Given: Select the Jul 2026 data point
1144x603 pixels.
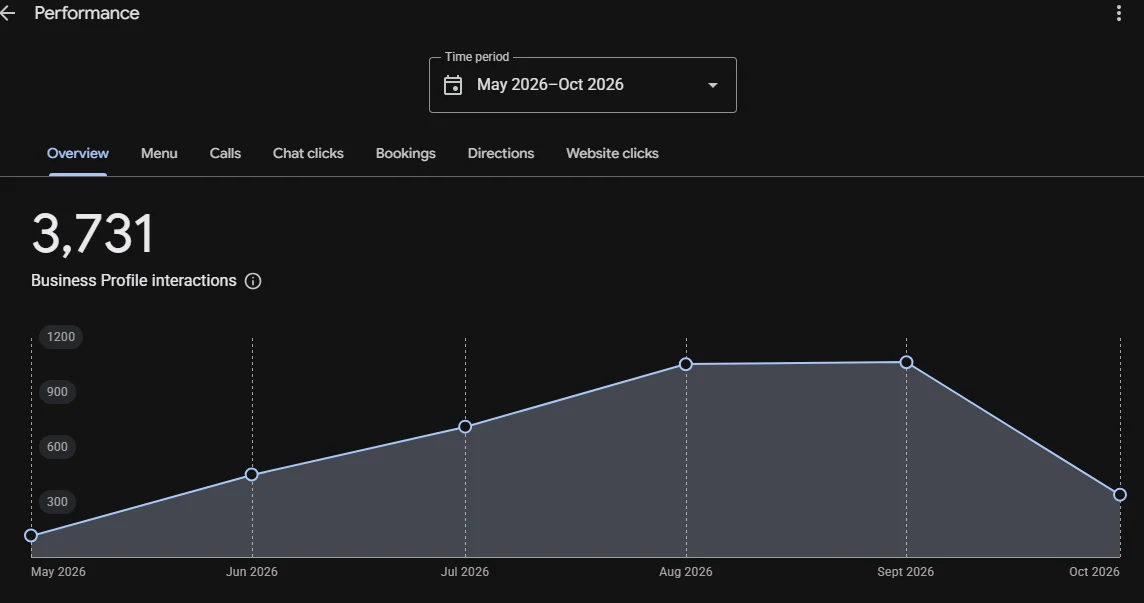Looking at the screenshot, I should pos(465,426).
